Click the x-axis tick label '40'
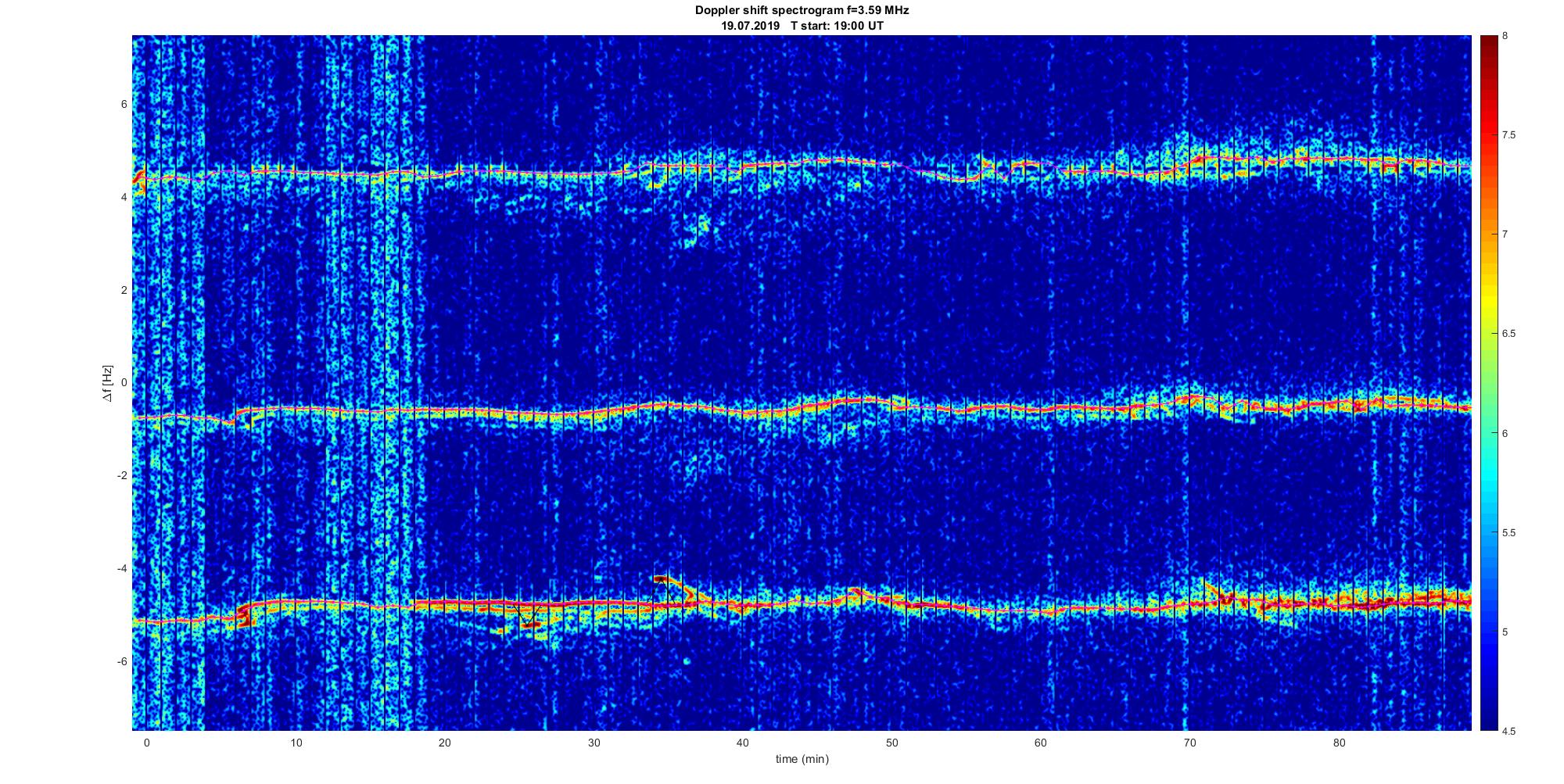 pos(742,743)
